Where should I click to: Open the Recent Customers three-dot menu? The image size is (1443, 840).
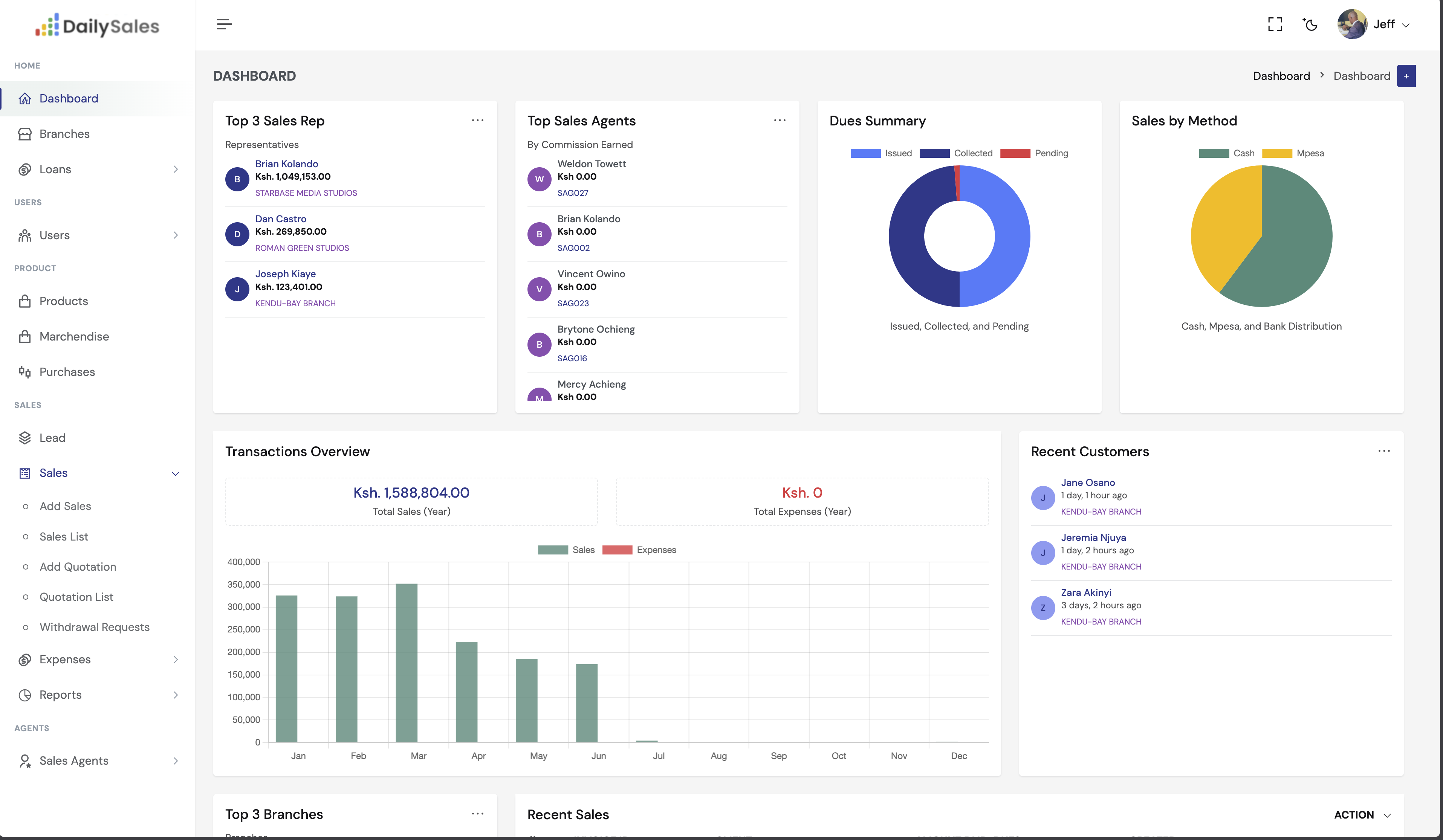click(x=1383, y=451)
